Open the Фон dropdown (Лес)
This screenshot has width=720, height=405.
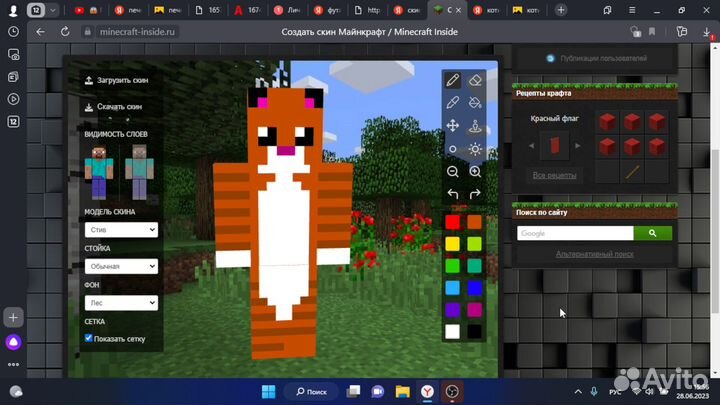(121, 303)
